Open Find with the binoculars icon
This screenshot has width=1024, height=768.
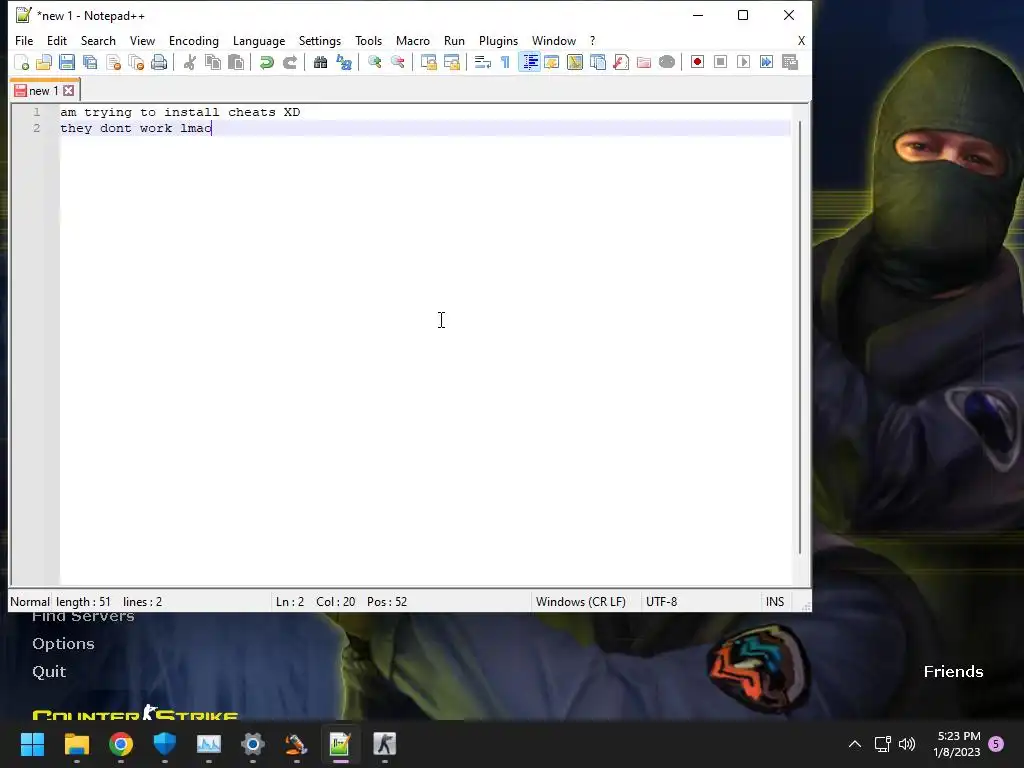(320, 62)
